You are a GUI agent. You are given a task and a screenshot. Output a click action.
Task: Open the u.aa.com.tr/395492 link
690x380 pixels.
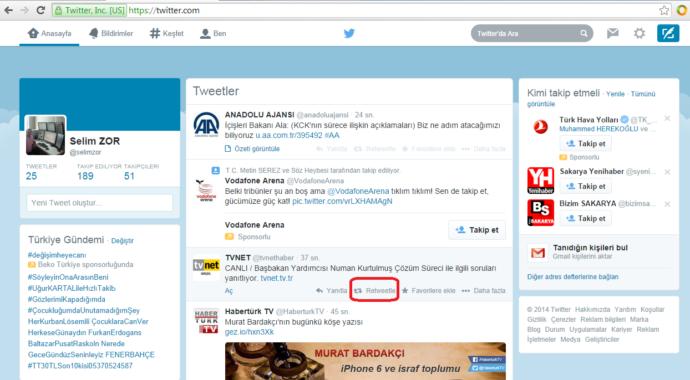pos(289,135)
